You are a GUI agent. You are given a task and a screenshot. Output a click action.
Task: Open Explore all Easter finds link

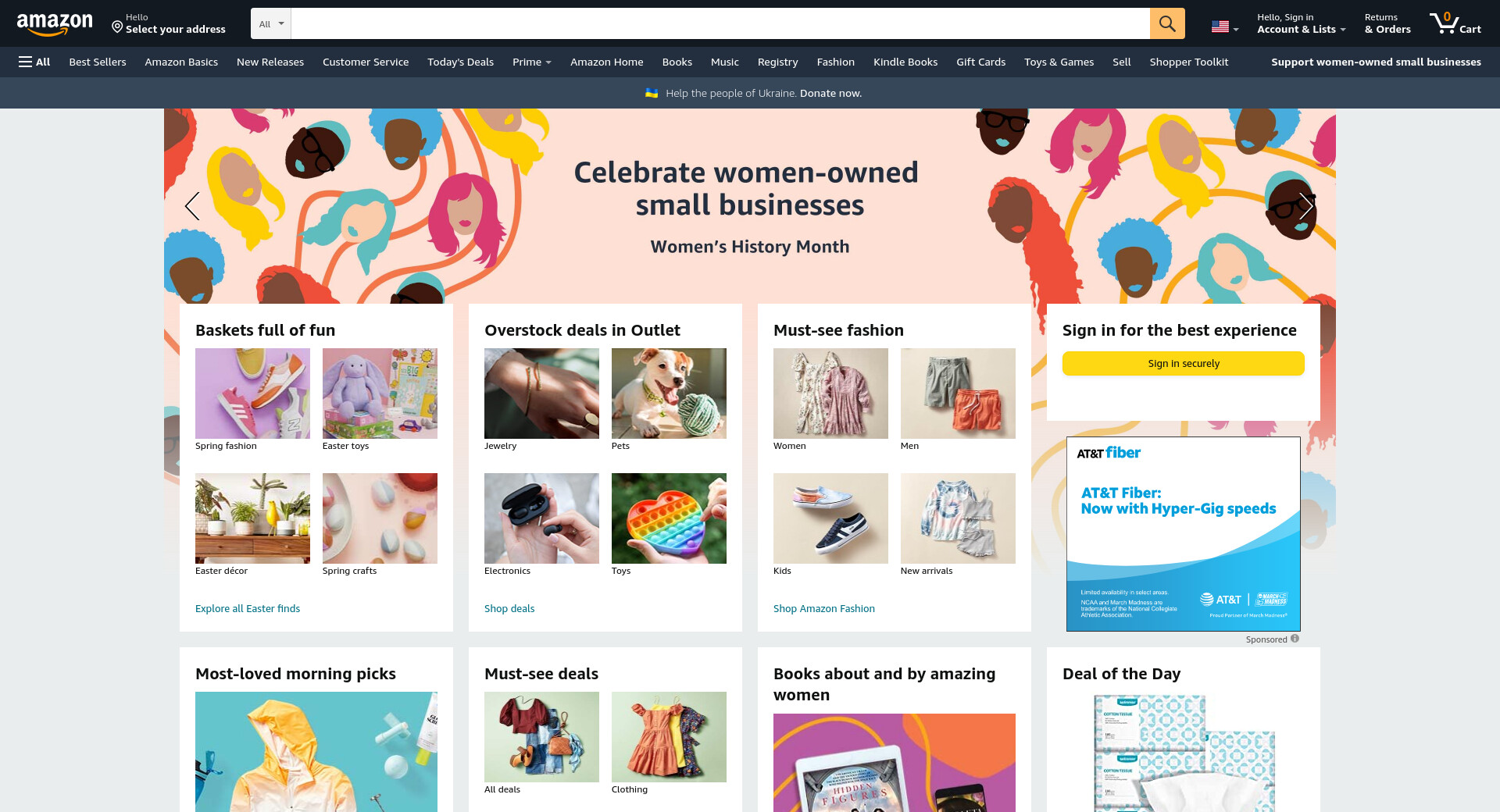(248, 608)
